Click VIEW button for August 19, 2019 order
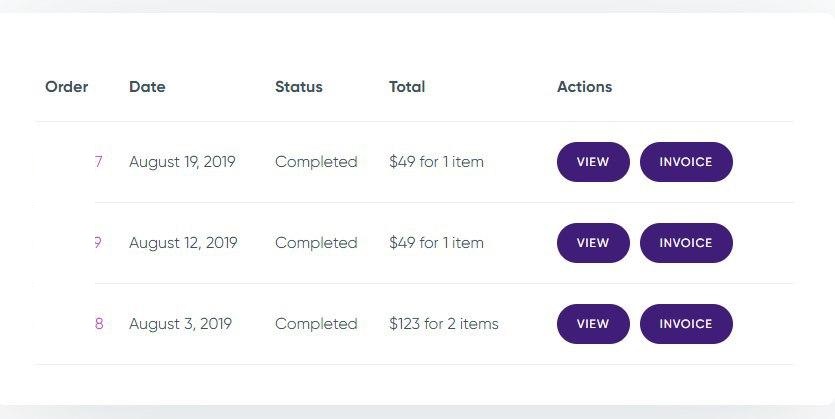Screen dimensions: 835x419 pos(593,162)
